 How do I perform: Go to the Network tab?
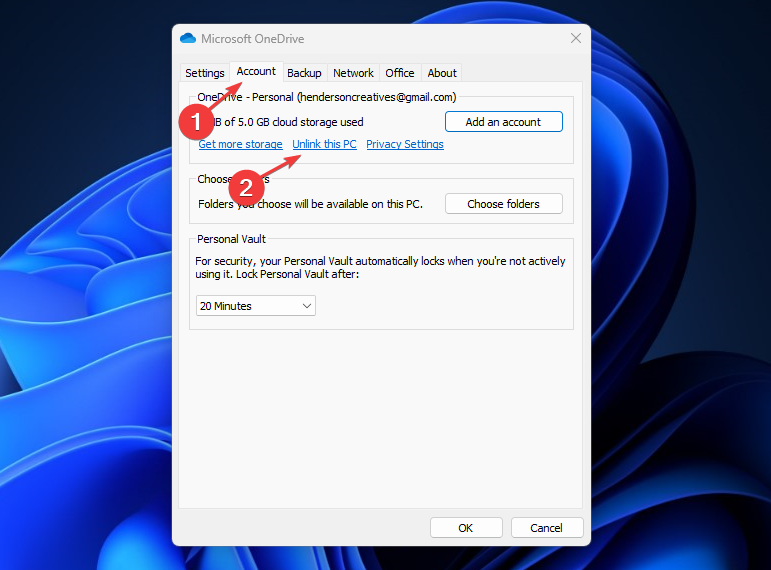pos(353,73)
